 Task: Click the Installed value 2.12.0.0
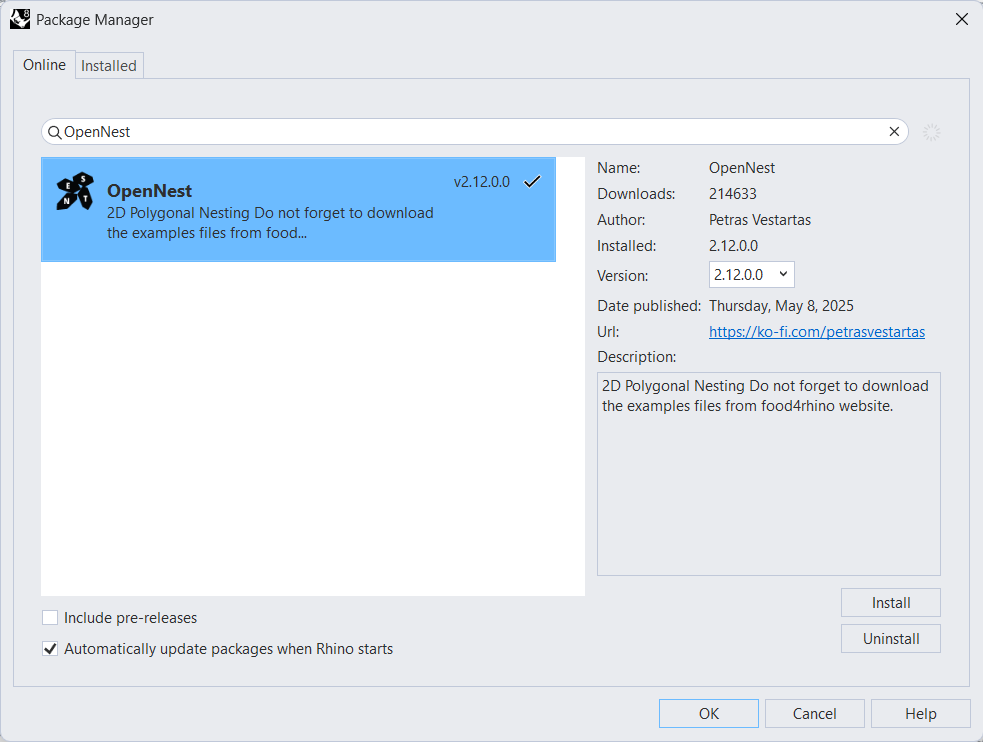733,246
